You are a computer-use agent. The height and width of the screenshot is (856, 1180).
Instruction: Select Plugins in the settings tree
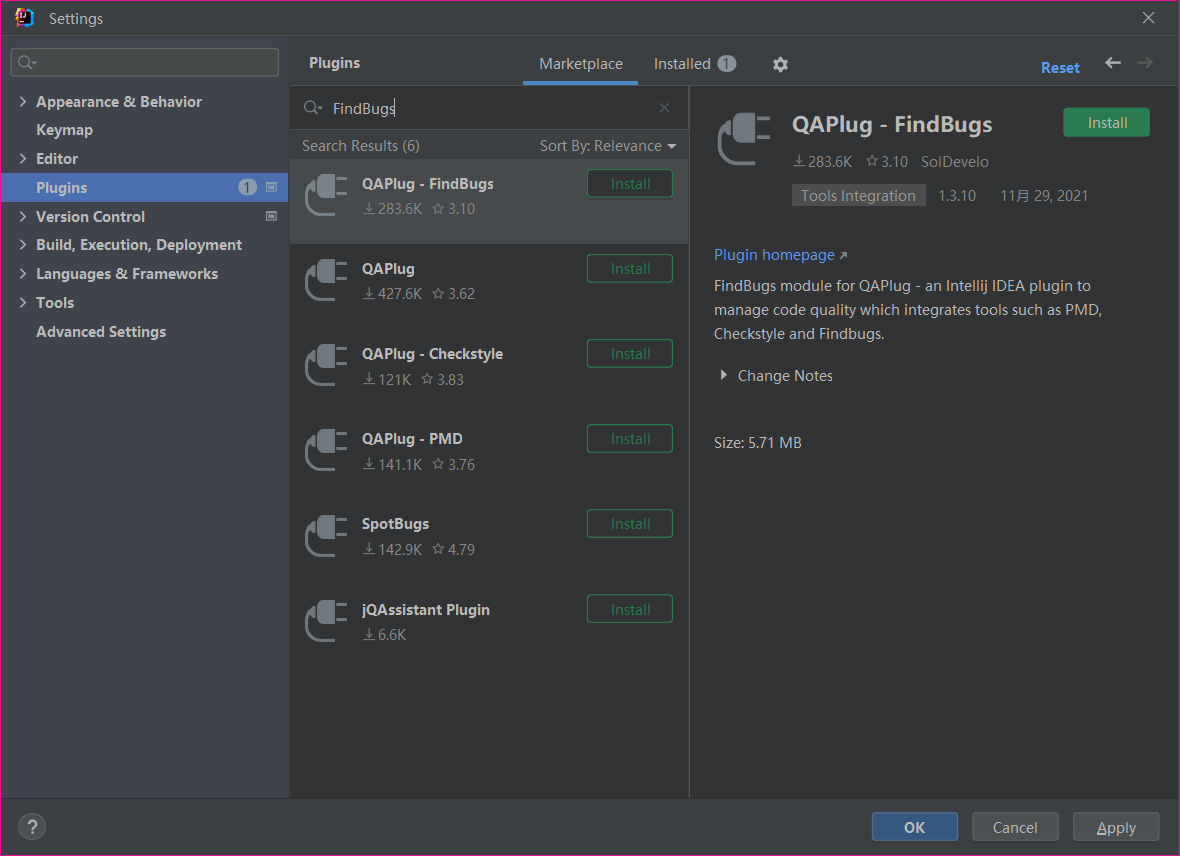point(144,187)
